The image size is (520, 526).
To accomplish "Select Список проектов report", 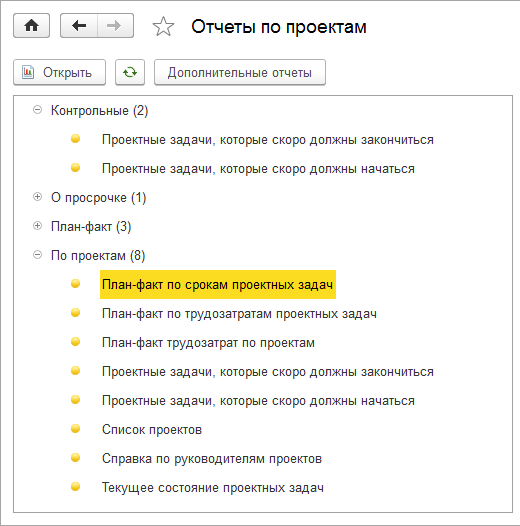I will (x=152, y=429).
